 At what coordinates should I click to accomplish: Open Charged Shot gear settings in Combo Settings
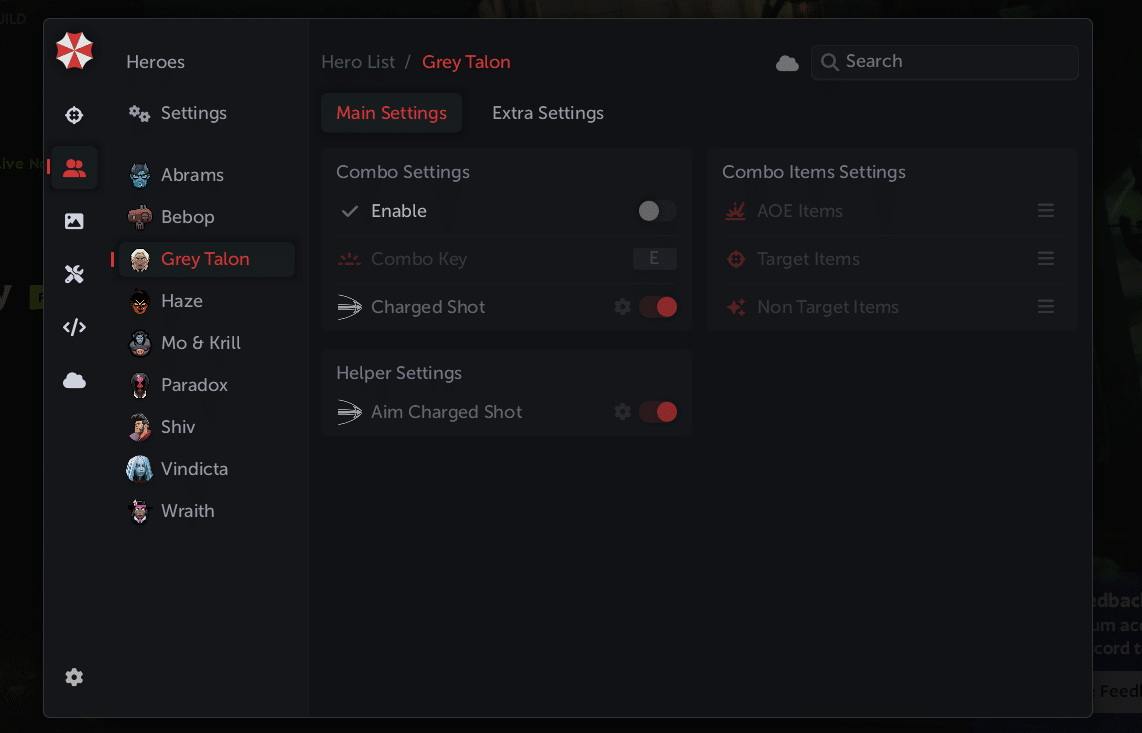click(622, 307)
